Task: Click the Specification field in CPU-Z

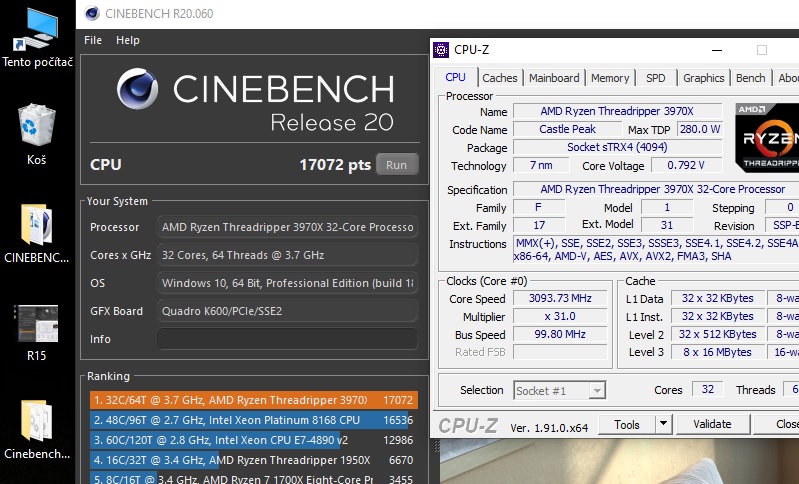Action: click(656, 189)
